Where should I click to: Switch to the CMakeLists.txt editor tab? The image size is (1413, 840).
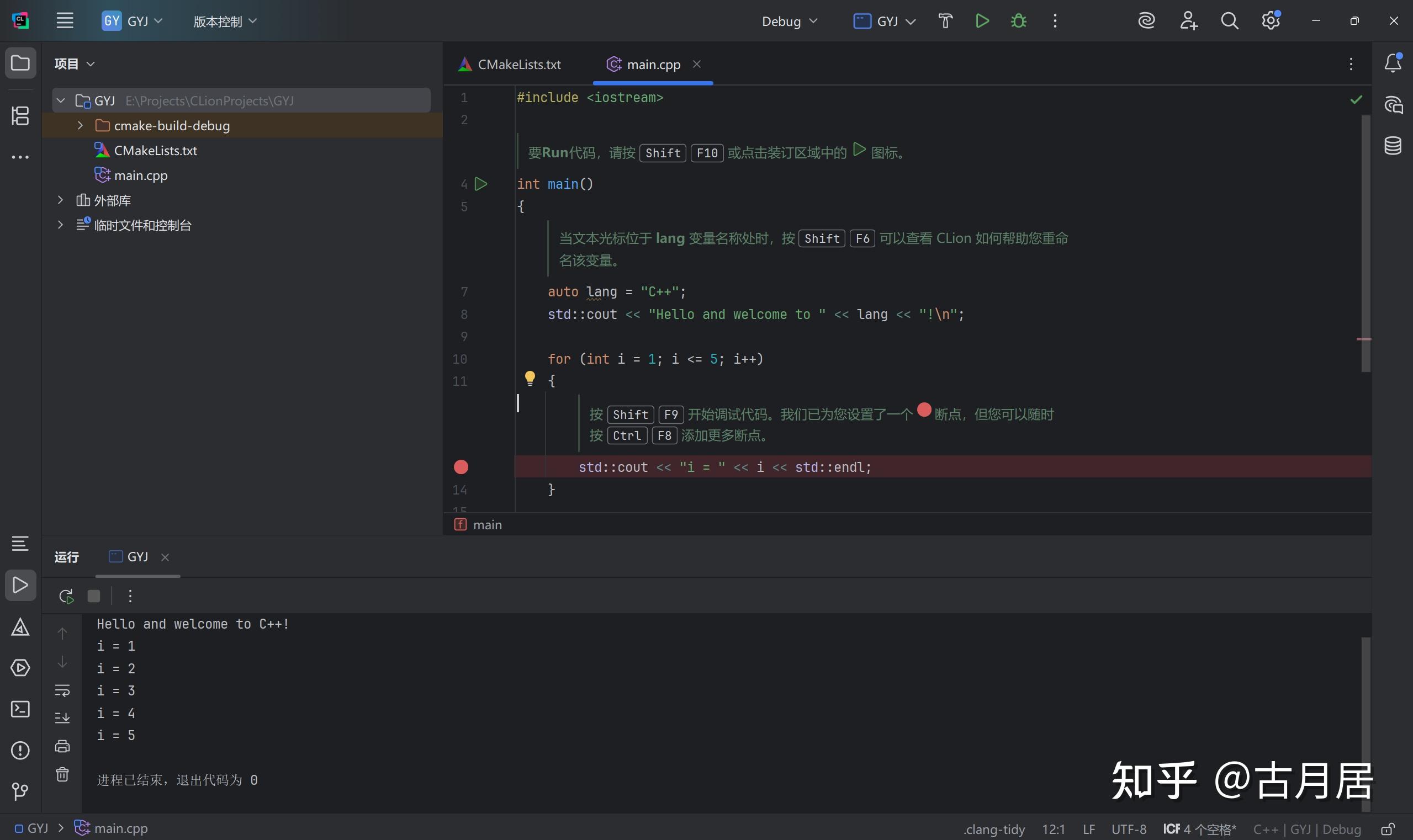pos(510,65)
